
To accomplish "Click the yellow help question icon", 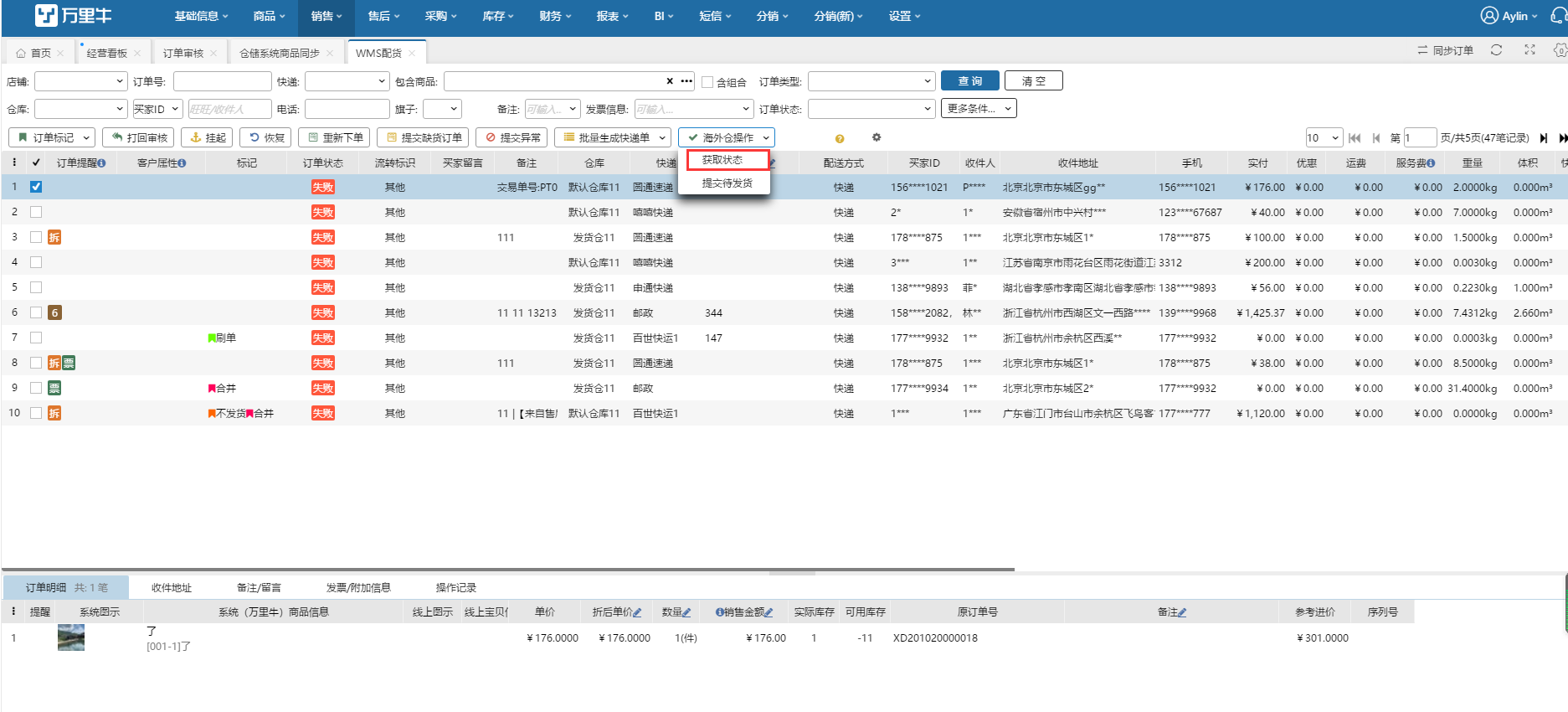I will coord(840,138).
